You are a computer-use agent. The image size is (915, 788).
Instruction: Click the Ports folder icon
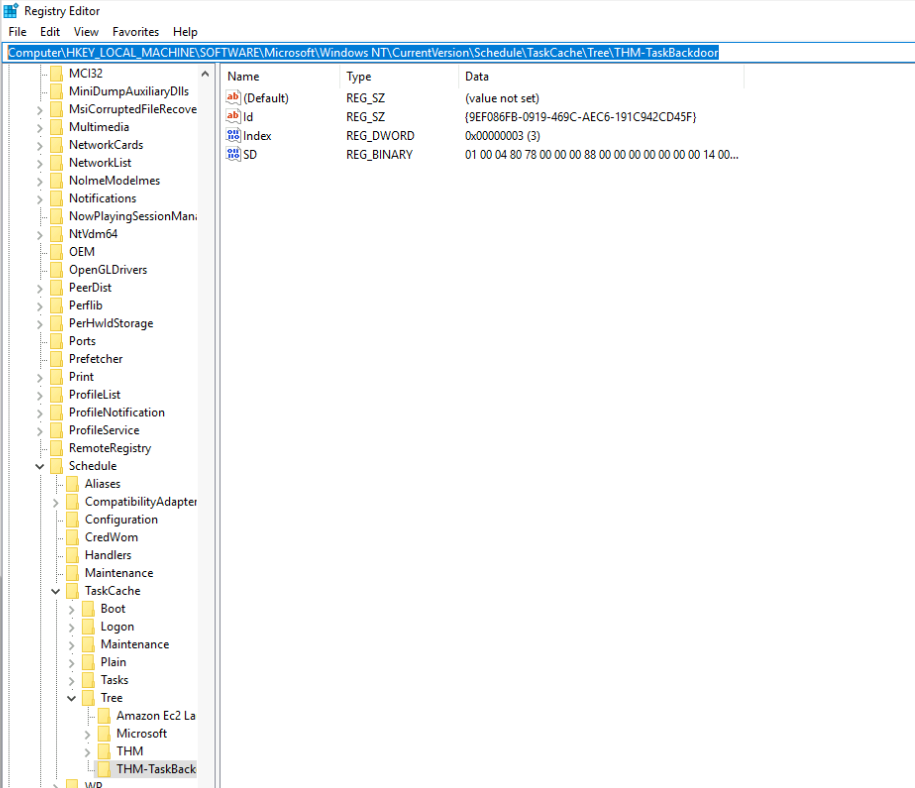[x=57, y=341]
